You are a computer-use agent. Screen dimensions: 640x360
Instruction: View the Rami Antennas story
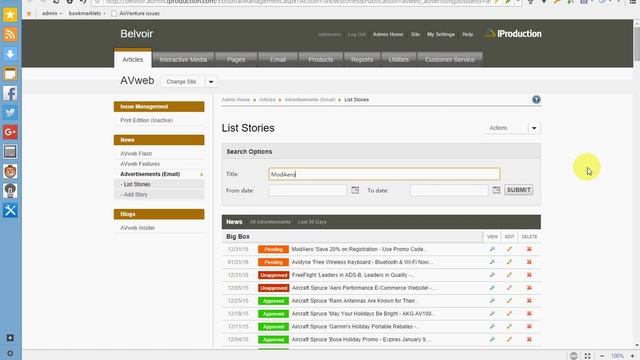[492, 301]
